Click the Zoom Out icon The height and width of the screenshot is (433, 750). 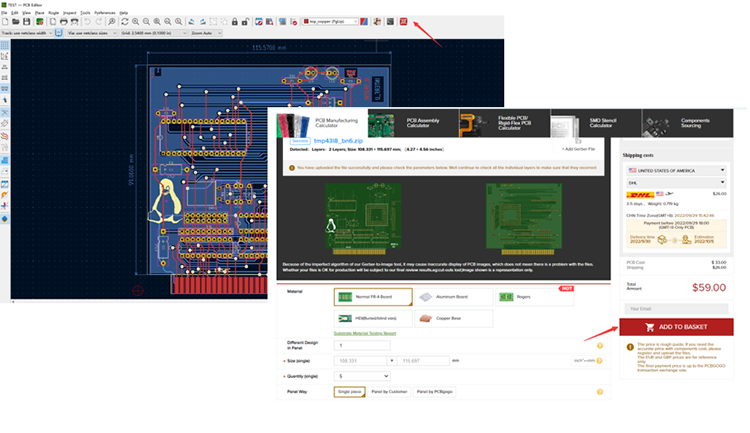coord(146,22)
